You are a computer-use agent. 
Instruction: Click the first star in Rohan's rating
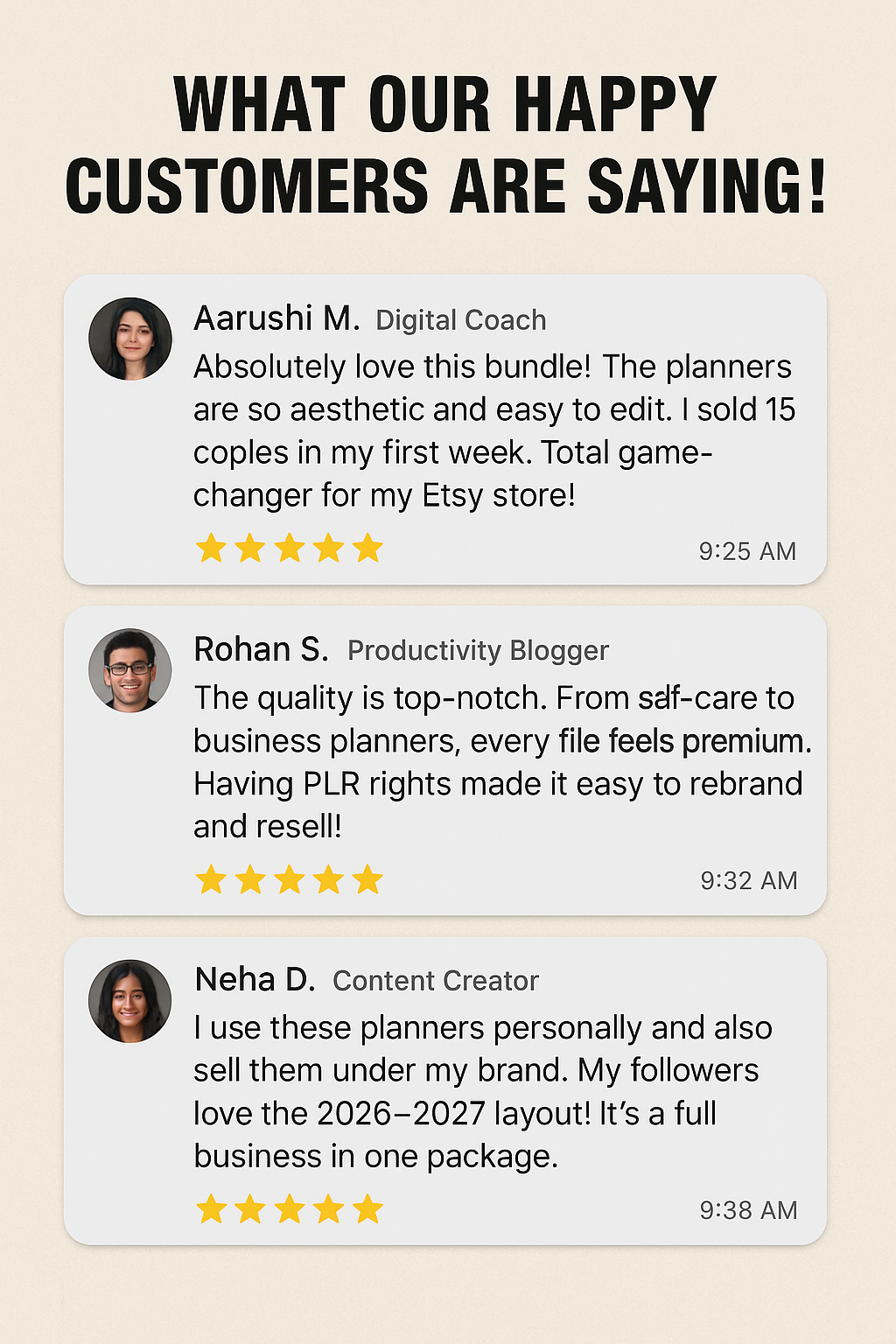pyautogui.click(x=211, y=879)
